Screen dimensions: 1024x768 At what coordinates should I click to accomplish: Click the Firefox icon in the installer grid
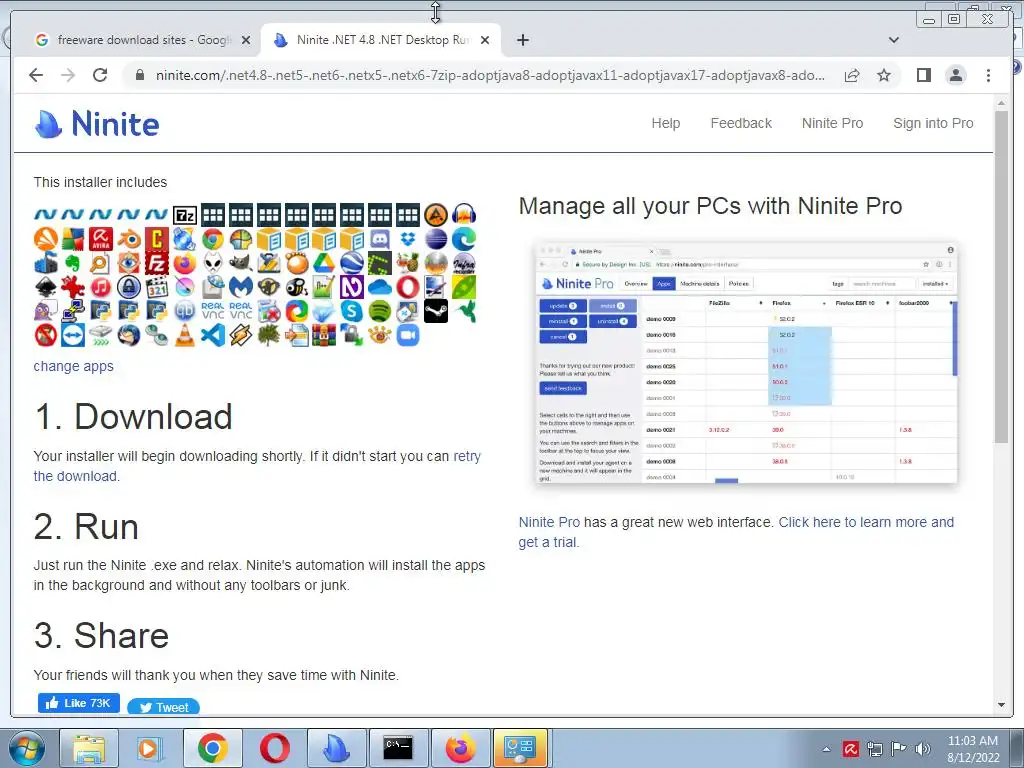click(x=185, y=263)
